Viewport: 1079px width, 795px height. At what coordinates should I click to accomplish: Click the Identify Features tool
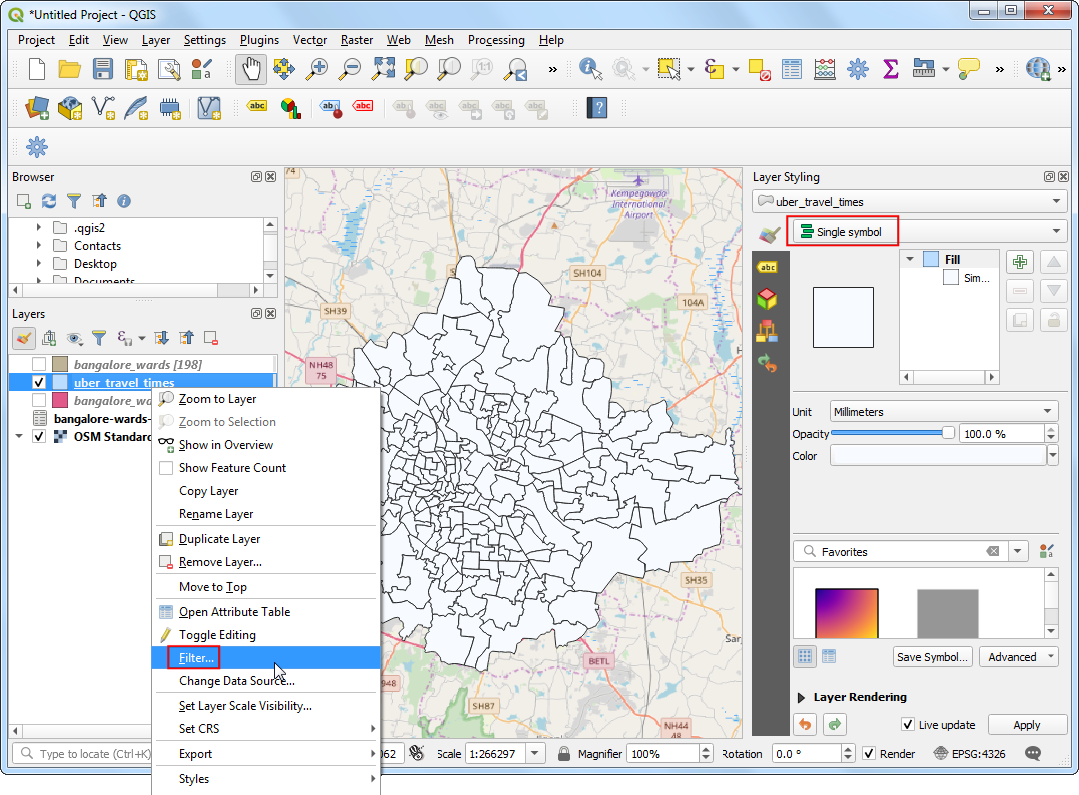(591, 69)
